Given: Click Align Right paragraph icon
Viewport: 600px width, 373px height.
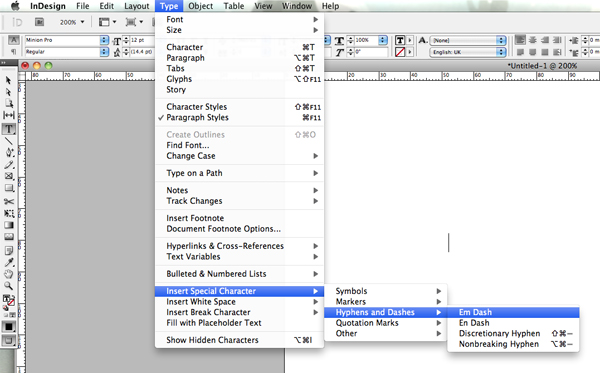Looking at the screenshot, I should (x=545, y=40).
